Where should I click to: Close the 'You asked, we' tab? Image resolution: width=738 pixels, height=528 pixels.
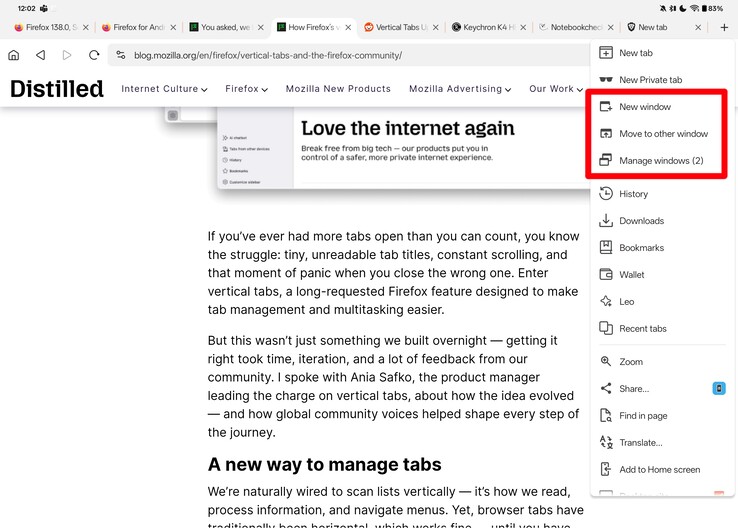[261, 27]
